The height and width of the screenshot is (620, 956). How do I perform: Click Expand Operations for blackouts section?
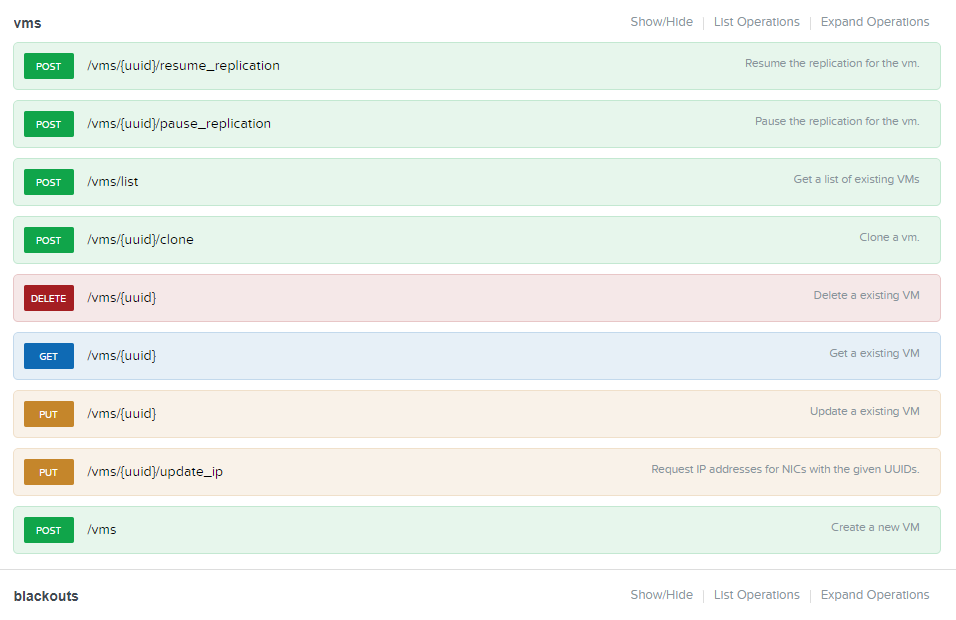(x=875, y=594)
